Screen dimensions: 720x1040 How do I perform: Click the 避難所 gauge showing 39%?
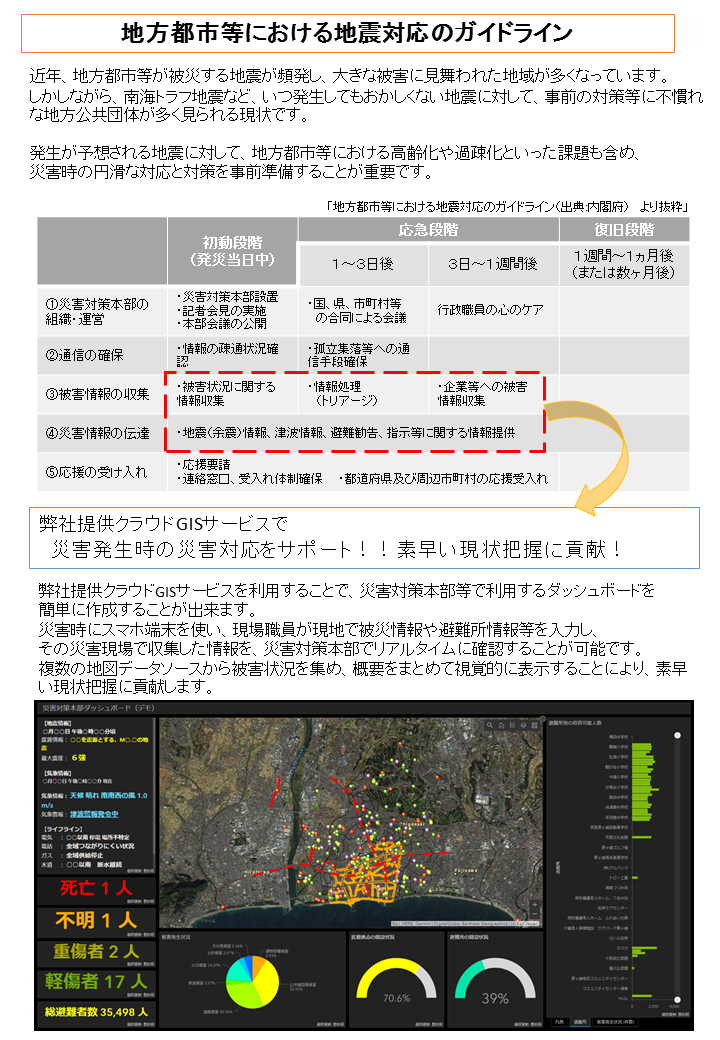[495, 980]
